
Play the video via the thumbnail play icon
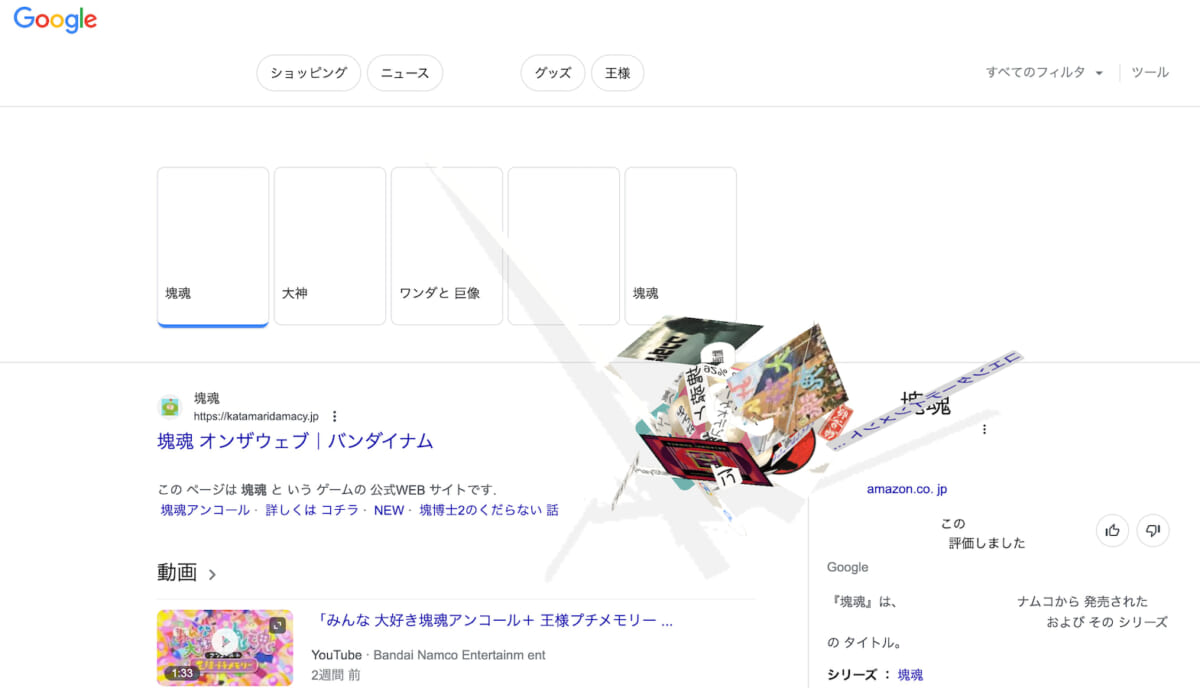(x=225, y=641)
